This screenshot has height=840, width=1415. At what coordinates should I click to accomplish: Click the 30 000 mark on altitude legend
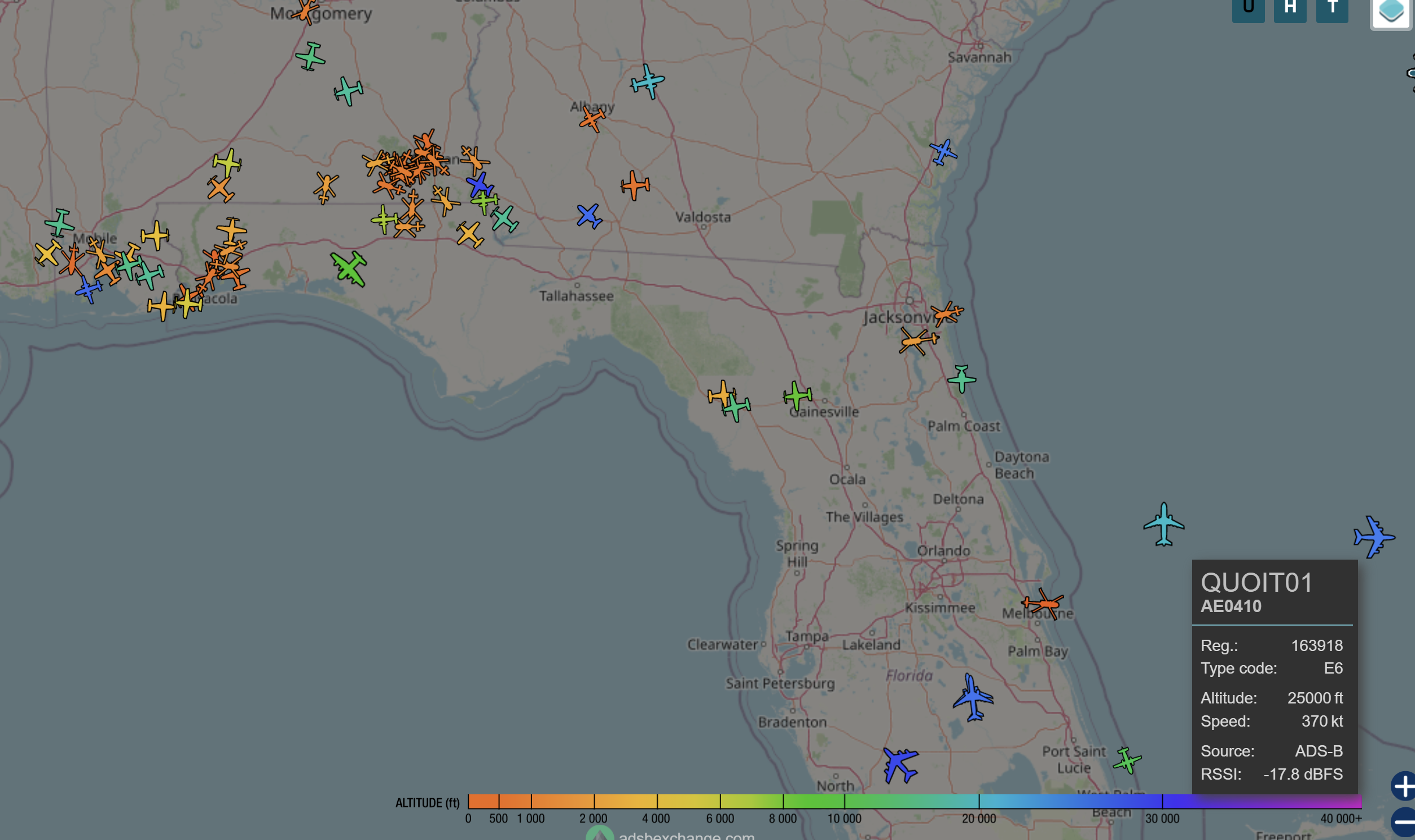click(x=1162, y=819)
